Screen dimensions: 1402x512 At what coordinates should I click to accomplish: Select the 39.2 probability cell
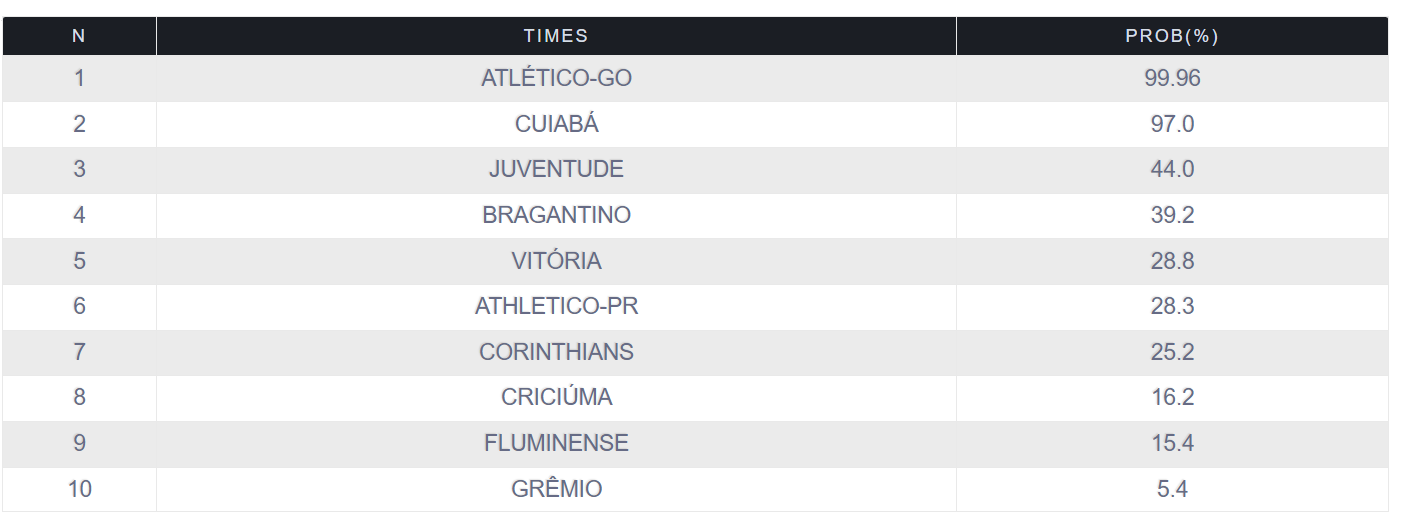(1172, 215)
